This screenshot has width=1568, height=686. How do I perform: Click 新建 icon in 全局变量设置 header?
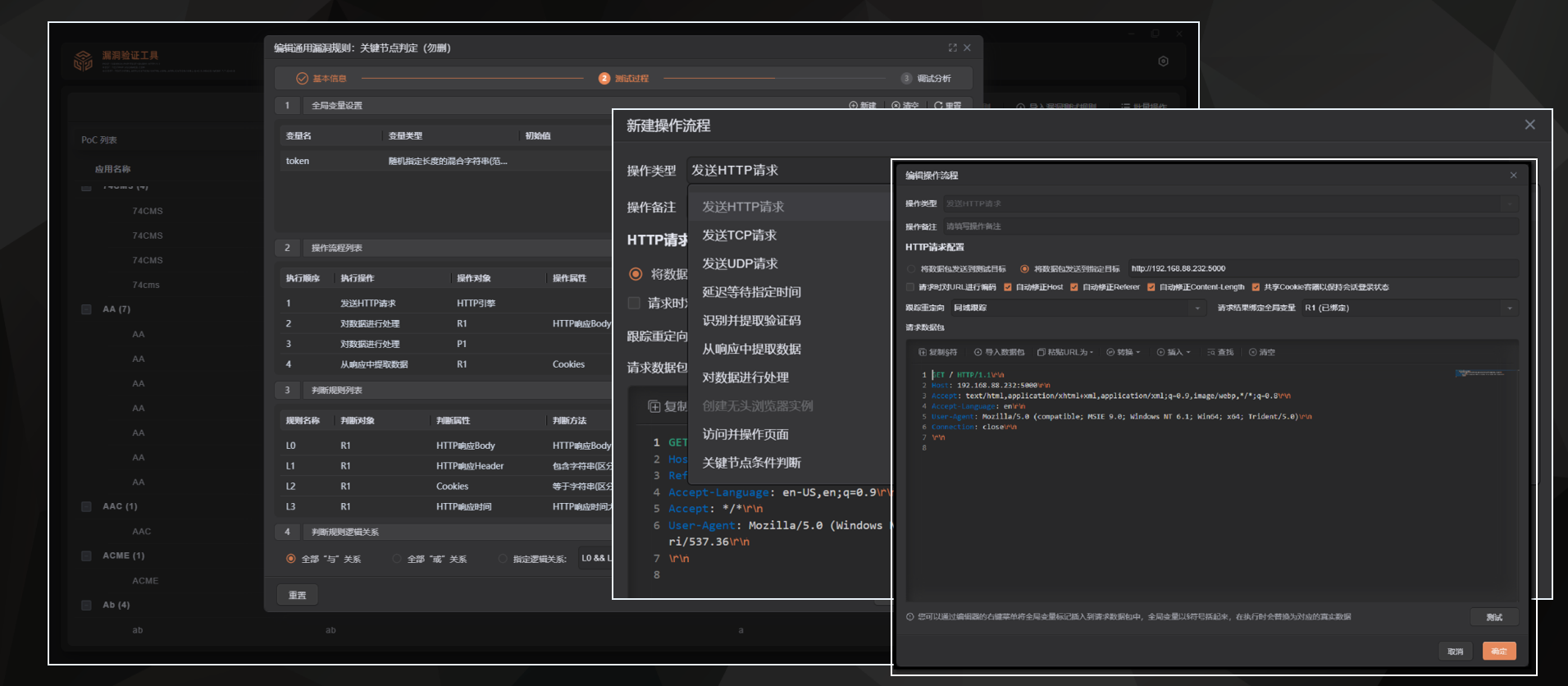coord(853,106)
